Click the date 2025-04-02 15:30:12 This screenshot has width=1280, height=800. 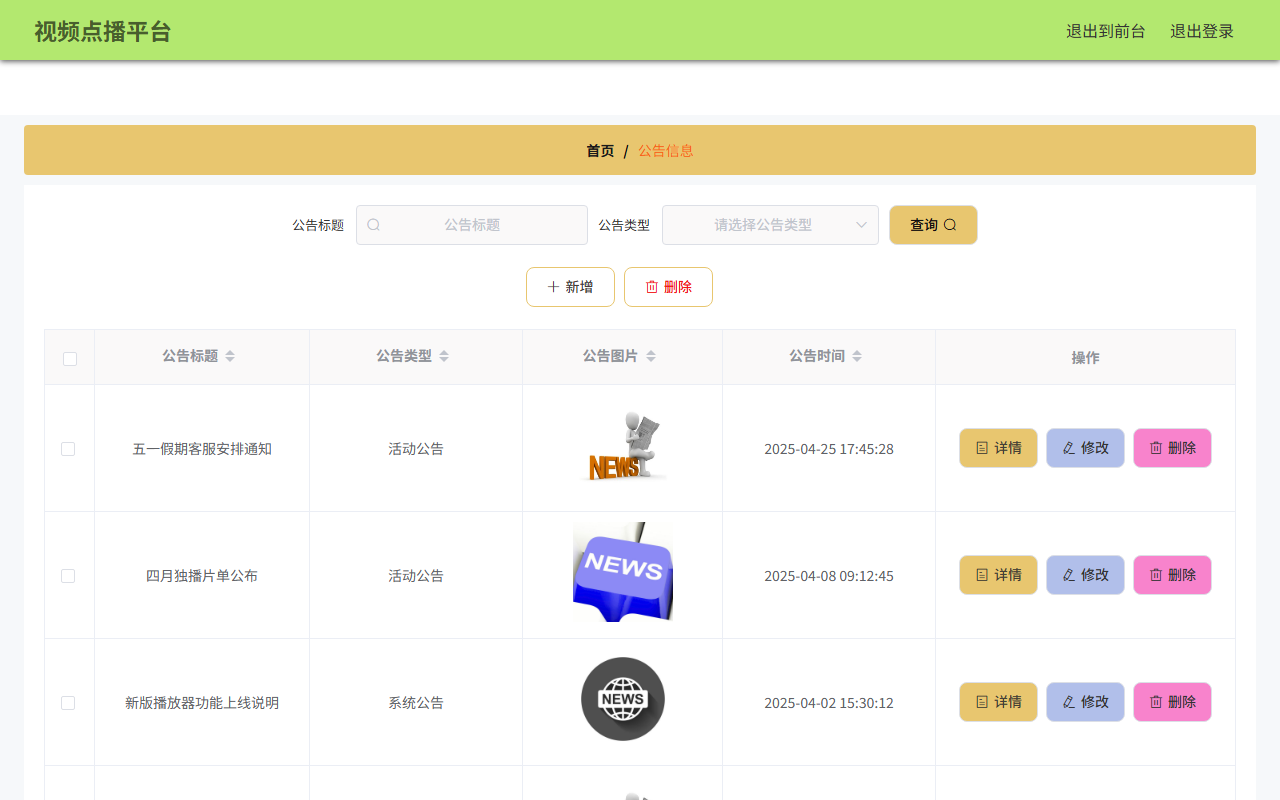tap(829, 703)
